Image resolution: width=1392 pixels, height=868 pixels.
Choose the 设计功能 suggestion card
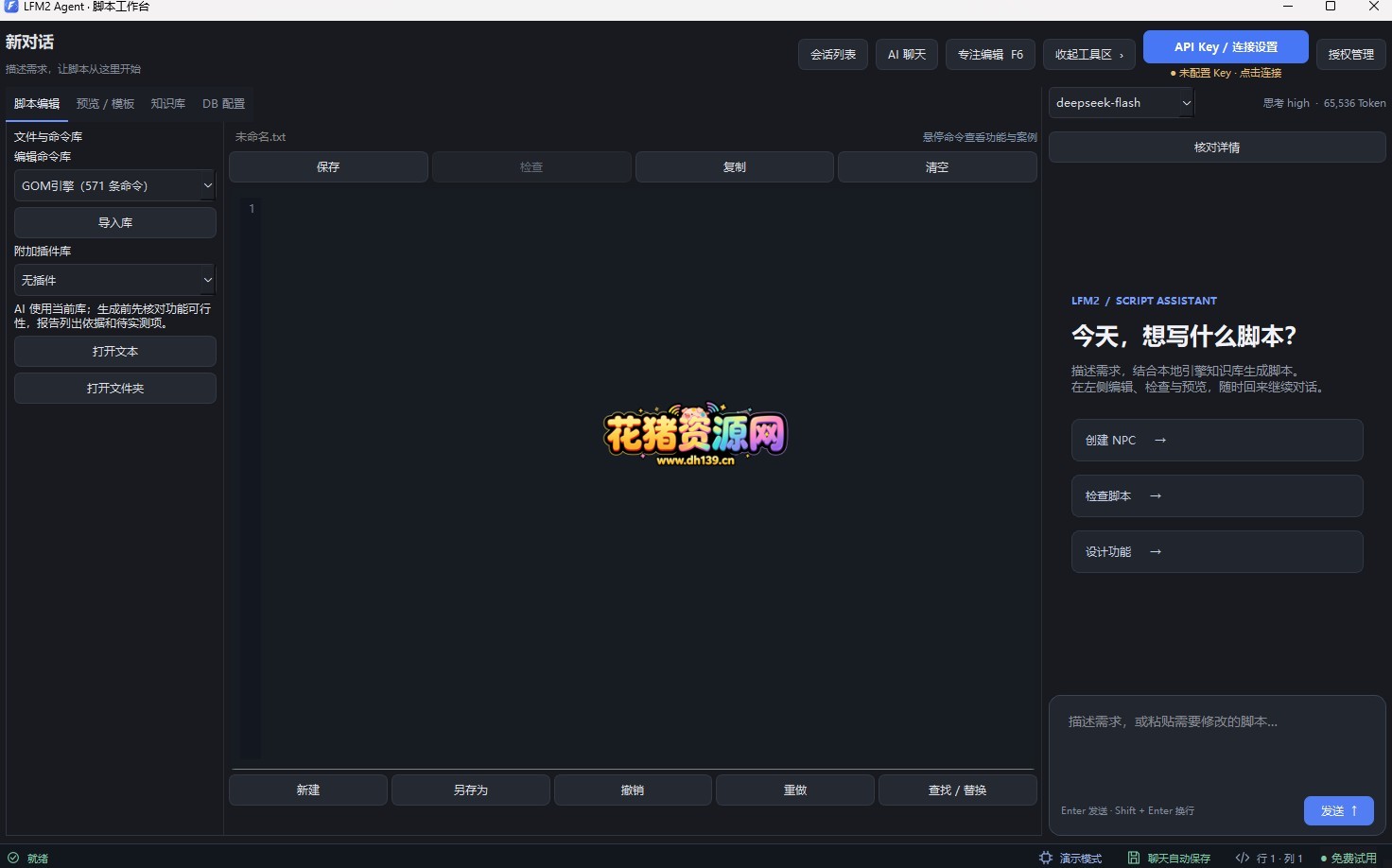(1217, 552)
